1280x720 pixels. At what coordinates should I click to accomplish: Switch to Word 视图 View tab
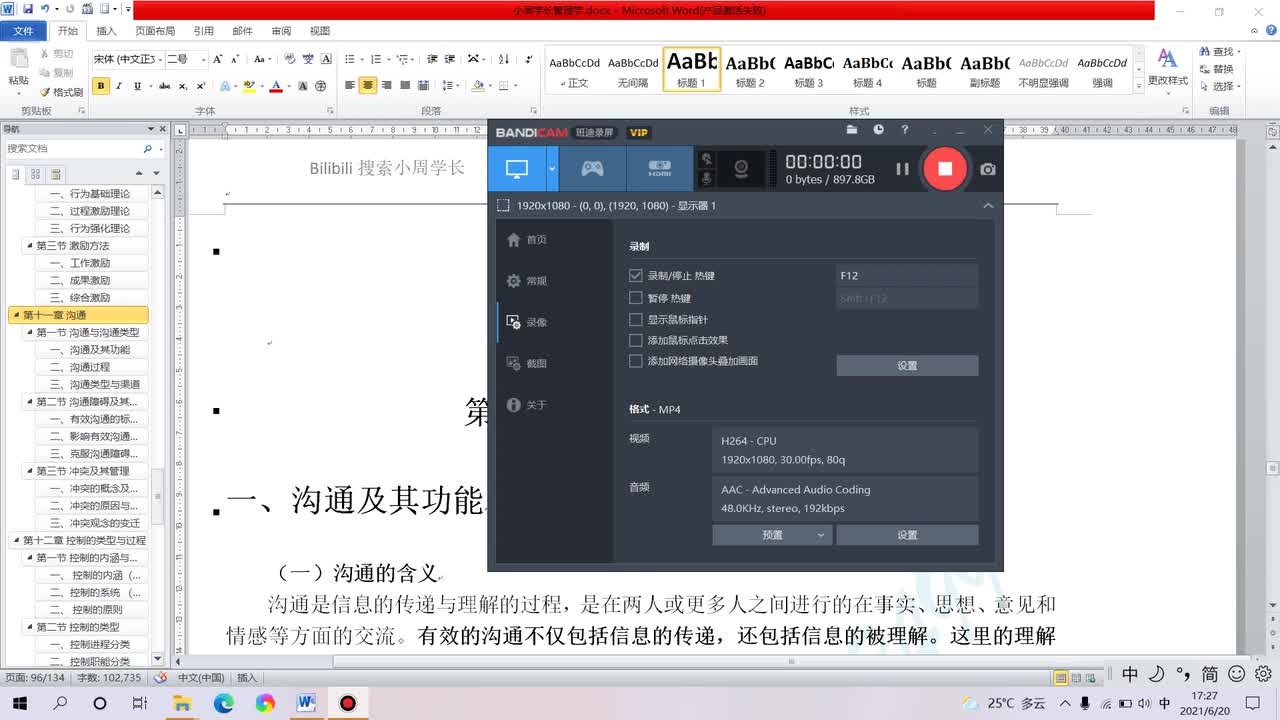tap(320, 31)
